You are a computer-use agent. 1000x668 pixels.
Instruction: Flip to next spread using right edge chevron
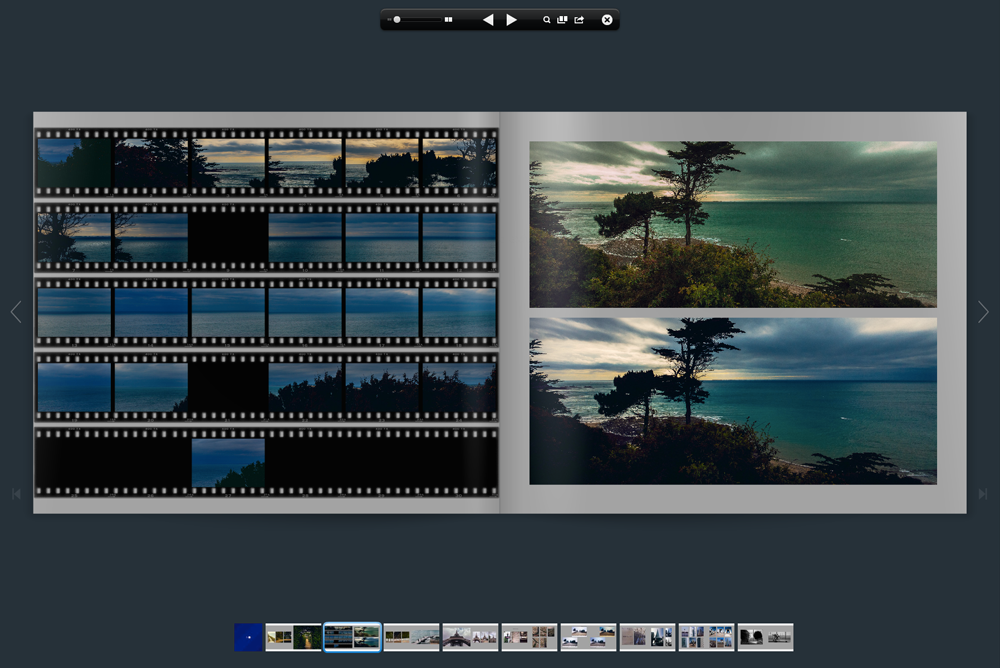983,313
